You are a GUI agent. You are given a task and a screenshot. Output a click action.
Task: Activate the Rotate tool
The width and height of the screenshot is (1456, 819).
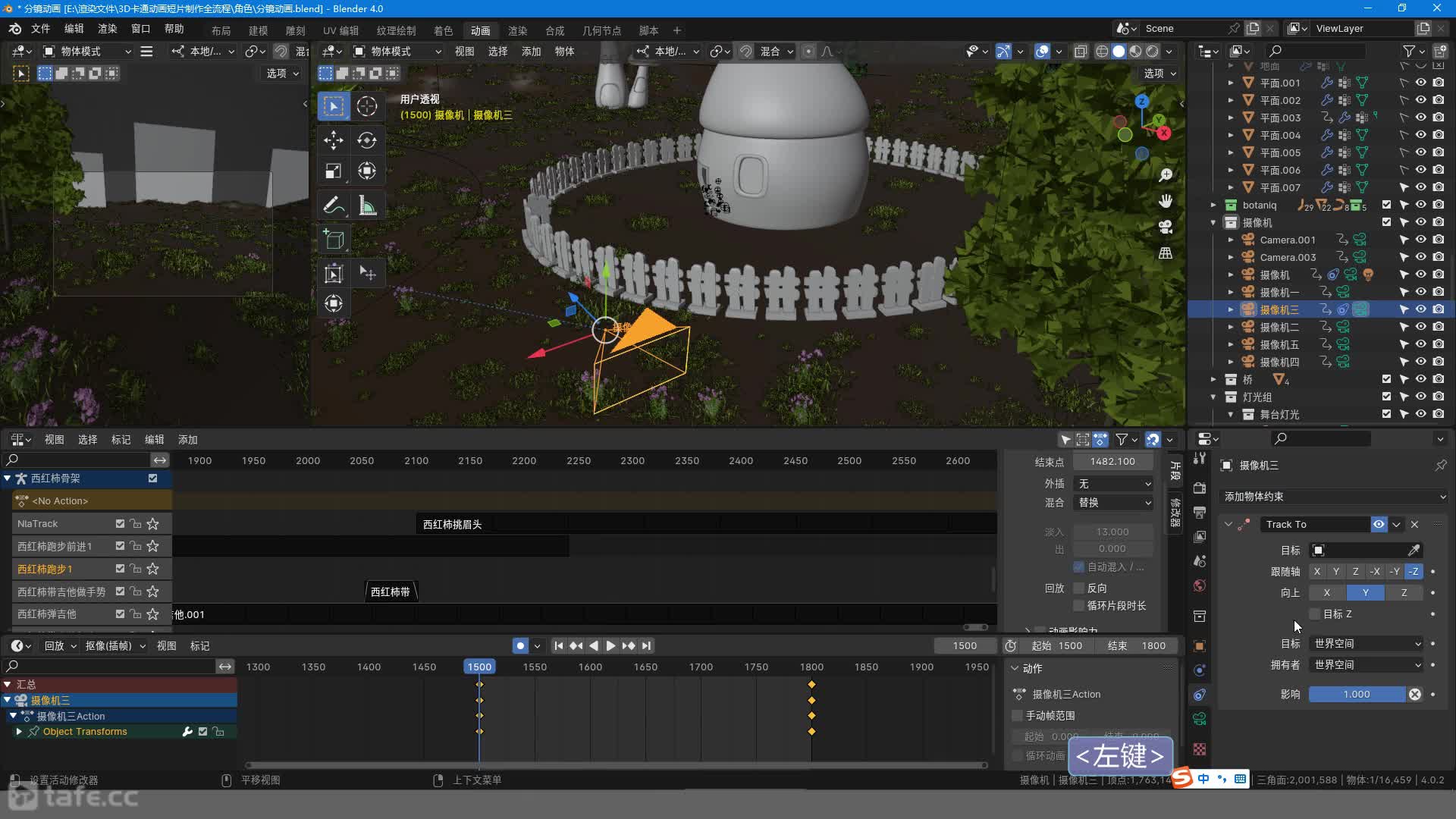367,140
